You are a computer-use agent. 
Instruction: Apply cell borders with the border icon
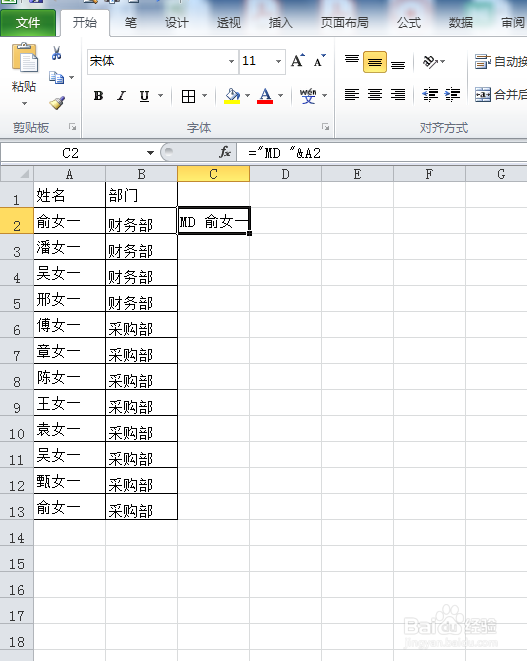tap(188, 96)
